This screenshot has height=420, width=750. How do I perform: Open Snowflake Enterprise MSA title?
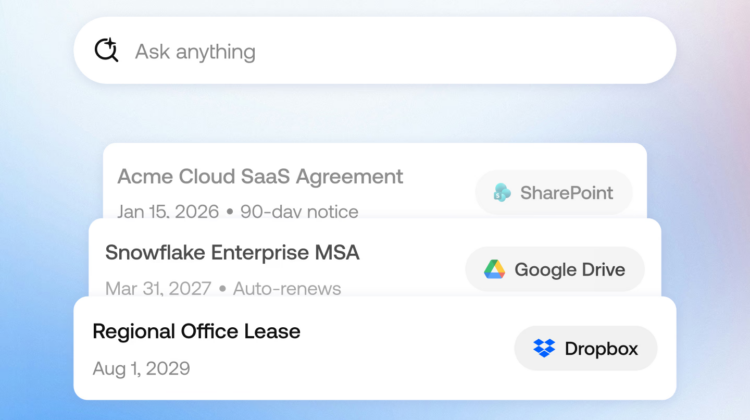232,253
